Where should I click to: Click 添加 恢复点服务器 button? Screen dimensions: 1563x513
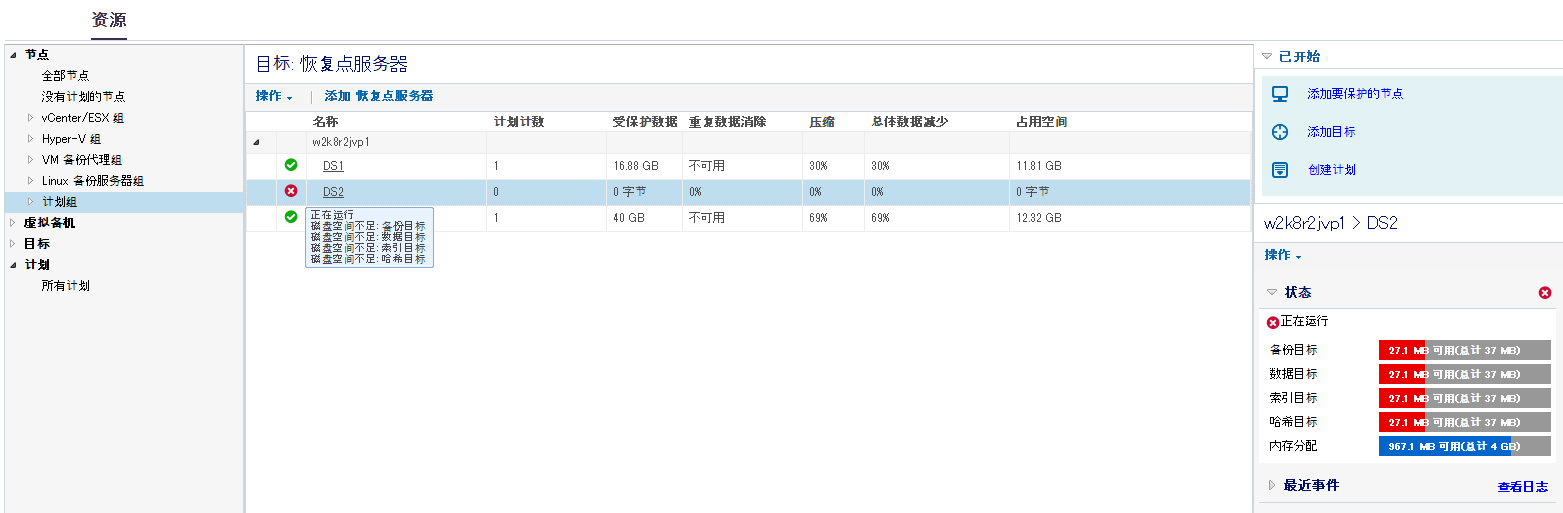[379, 96]
